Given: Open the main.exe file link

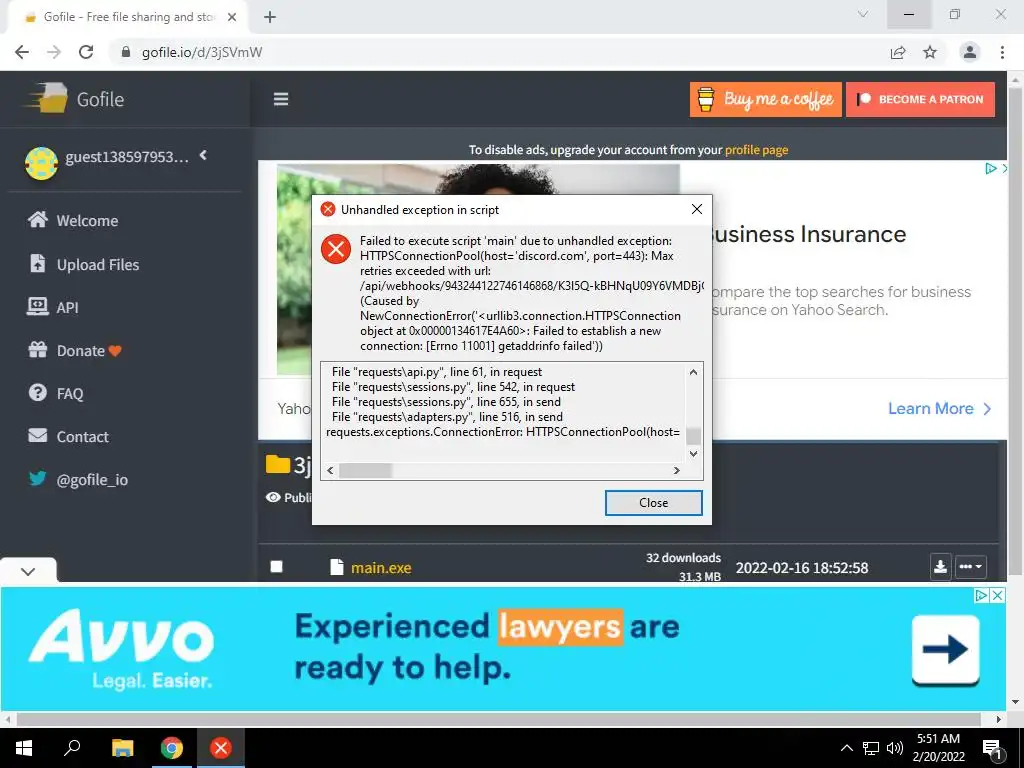Looking at the screenshot, I should point(381,568).
